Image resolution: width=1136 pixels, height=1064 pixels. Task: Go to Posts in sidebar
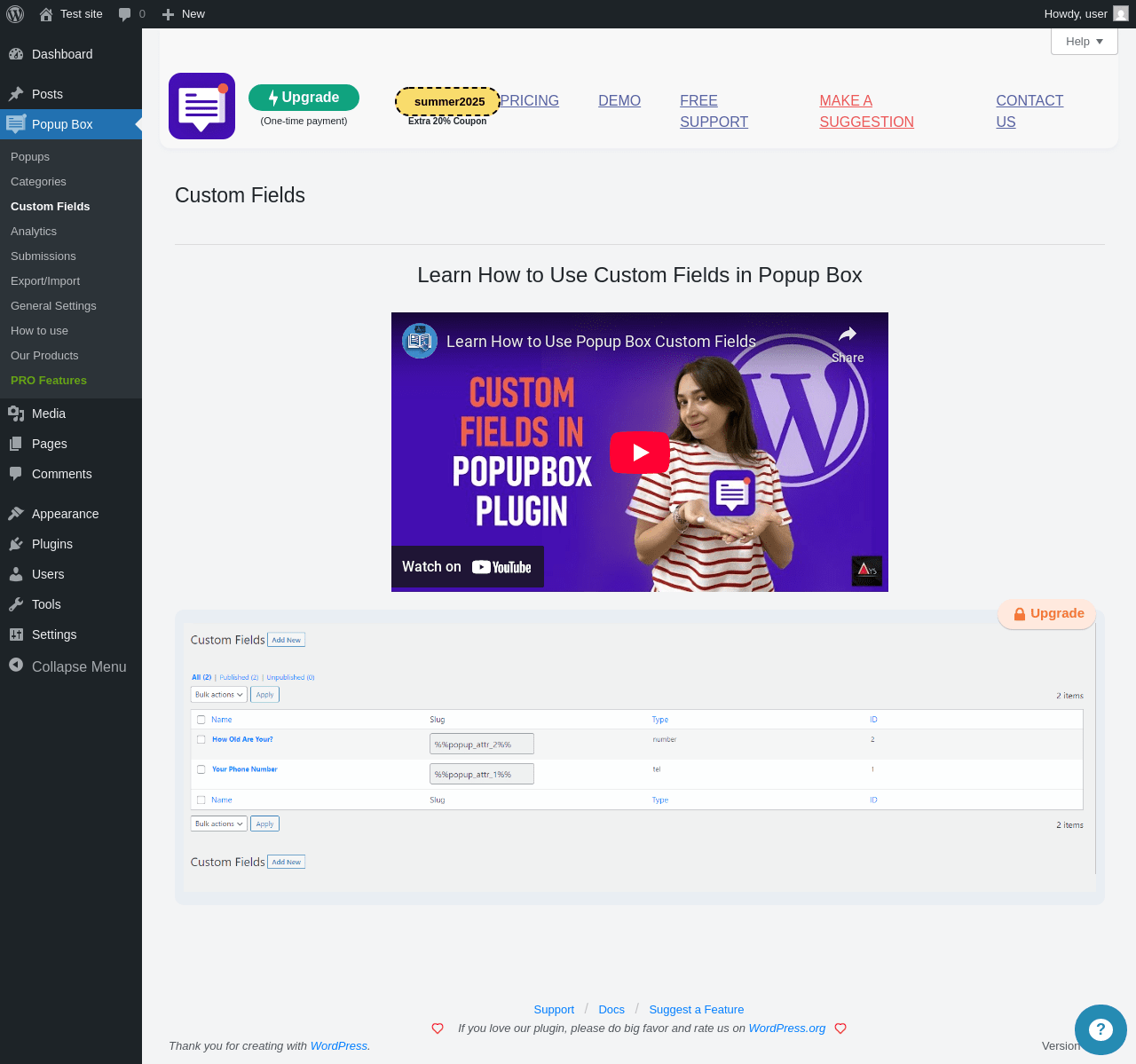pyautogui.click(x=71, y=94)
